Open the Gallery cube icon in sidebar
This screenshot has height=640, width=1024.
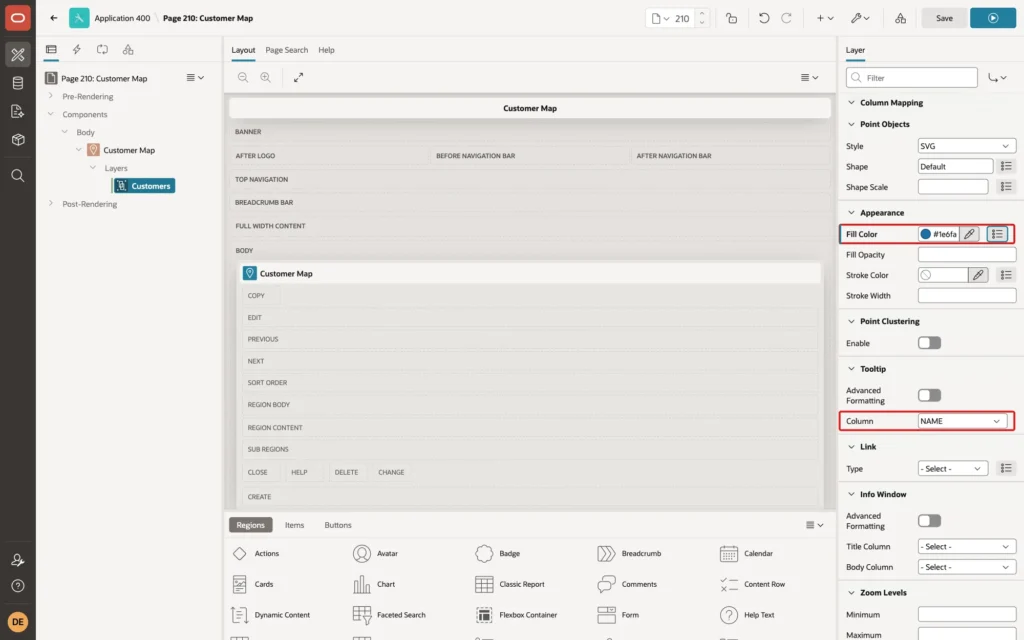pos(18,139)
